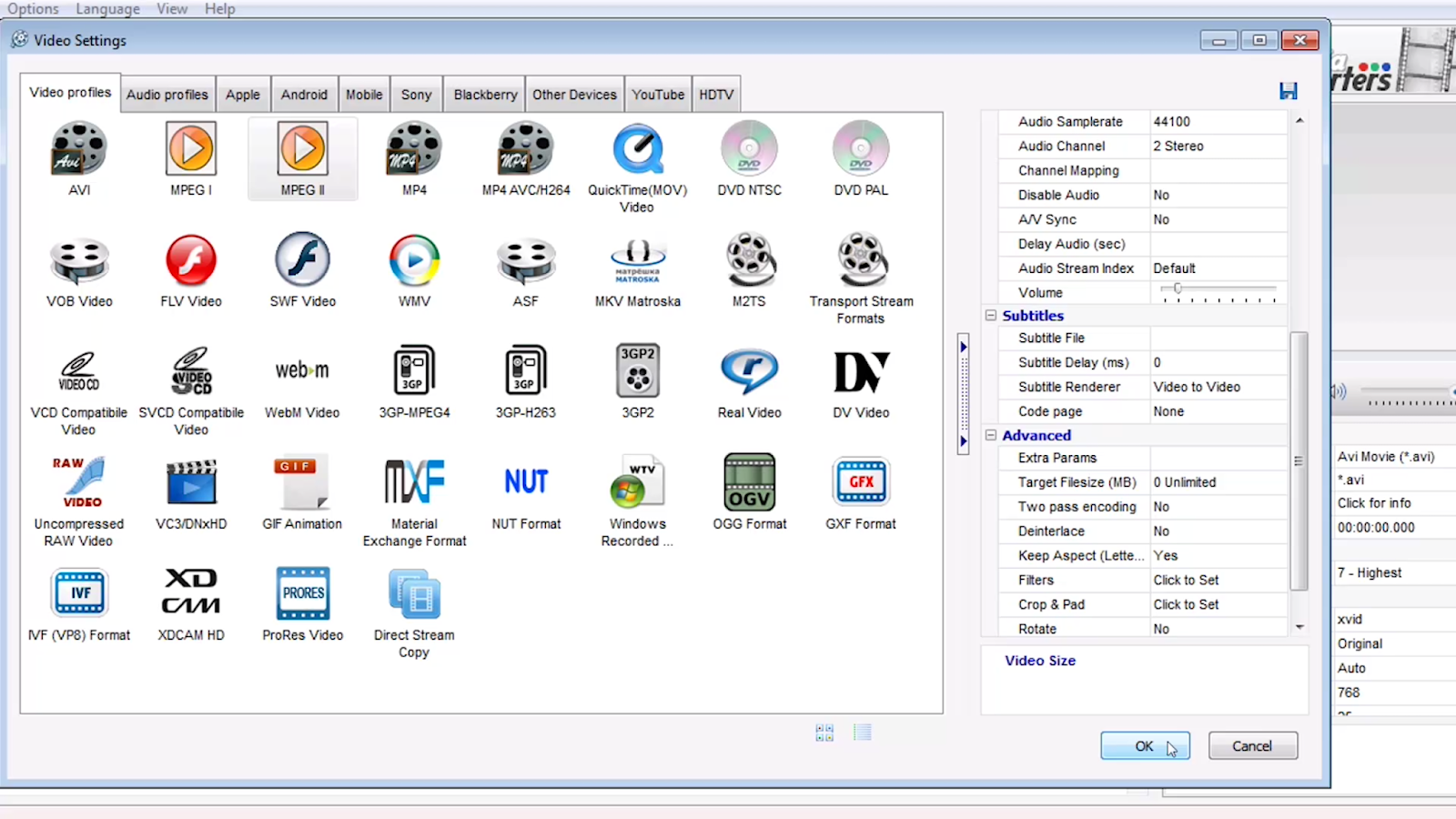This screenshot has height=819, width=1456.
Task: Switch to the HDTV tab
Action: click(716, 95)
